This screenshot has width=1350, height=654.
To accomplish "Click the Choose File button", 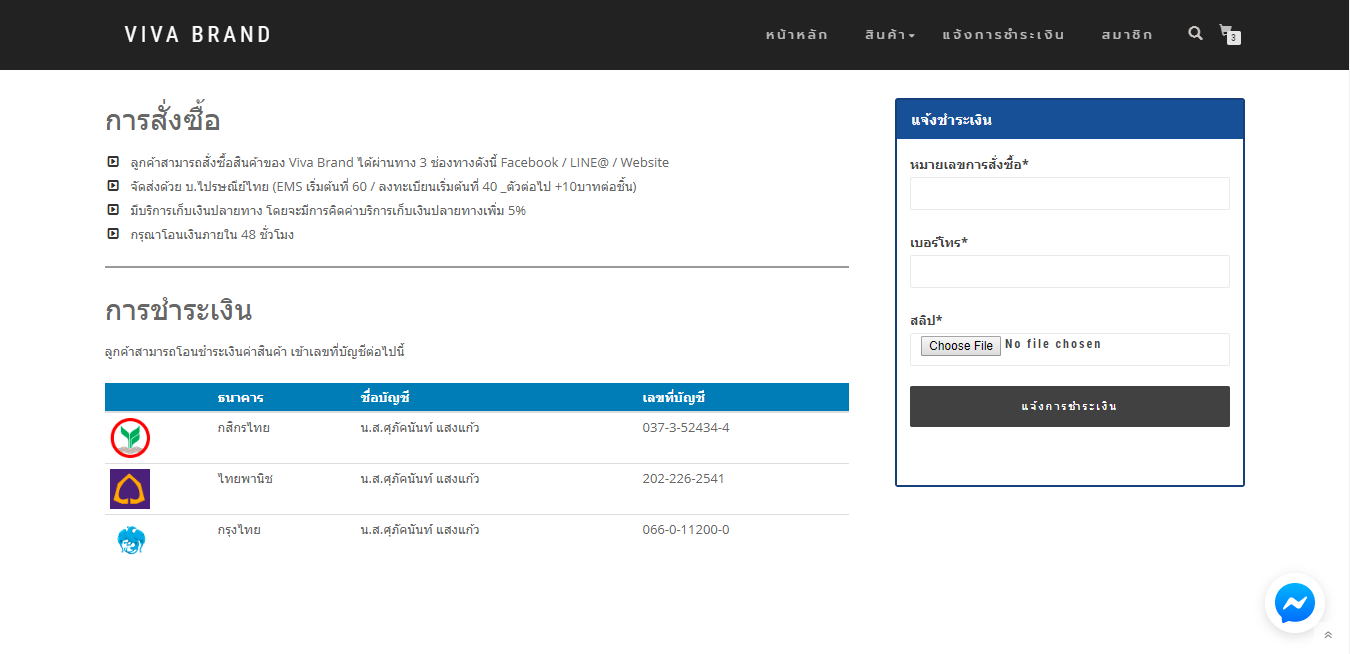I will (960, 346).
